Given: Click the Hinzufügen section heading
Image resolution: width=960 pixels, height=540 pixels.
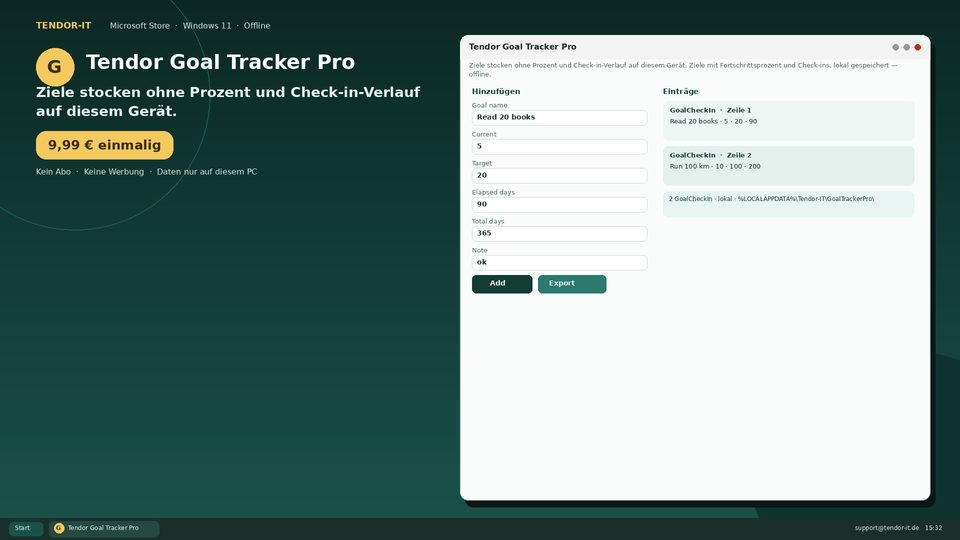Looking at the screenshot, I should [496, 91].
